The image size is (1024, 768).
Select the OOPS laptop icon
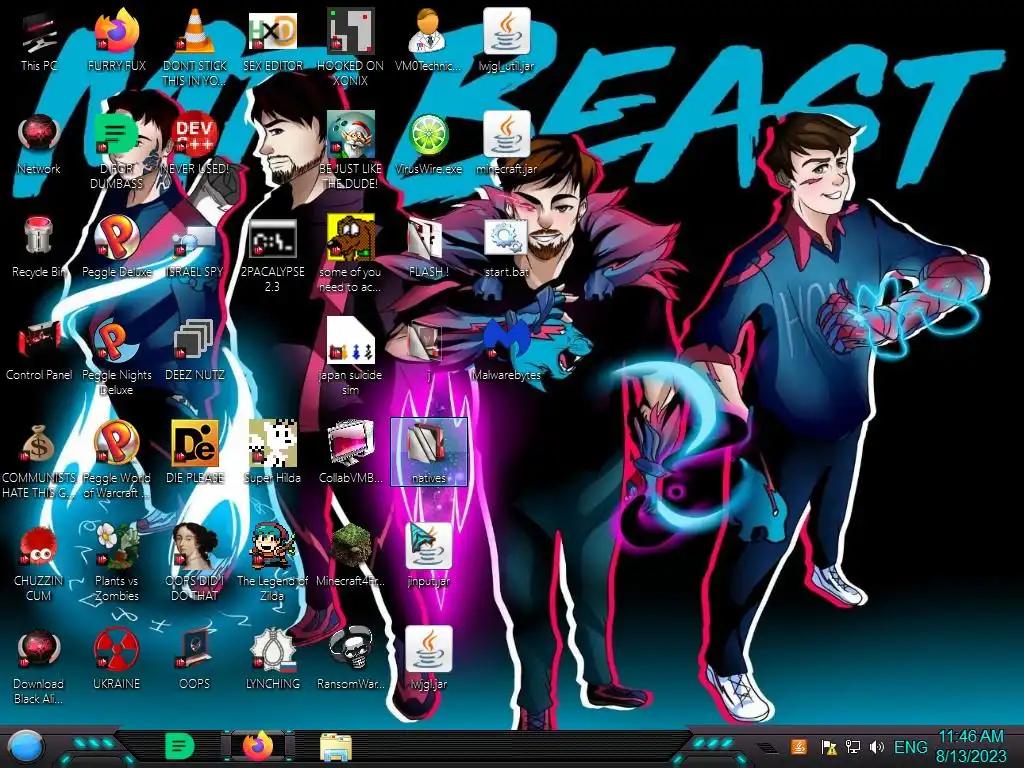[x=195, y=660]
